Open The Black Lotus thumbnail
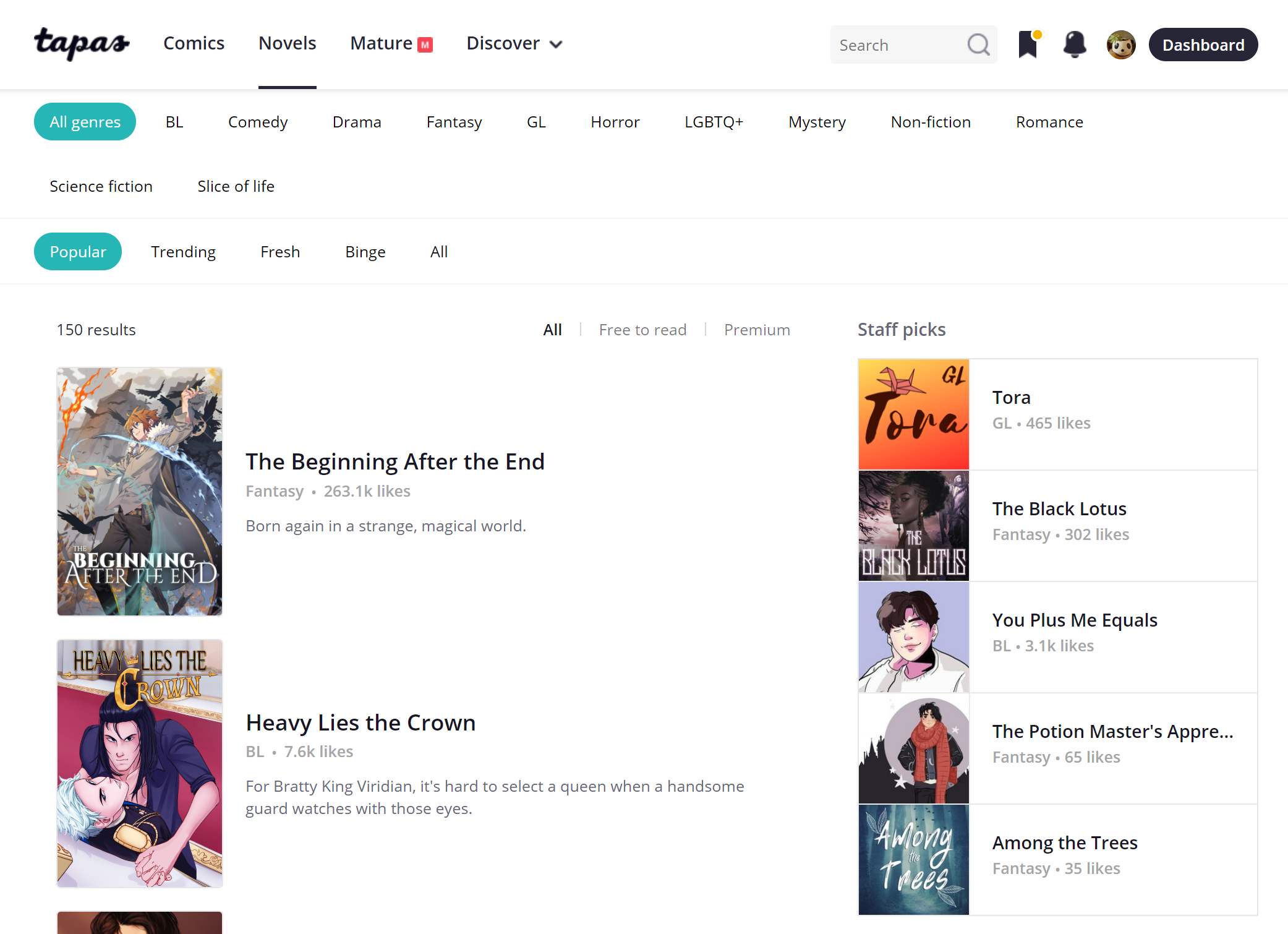This screenshot has width=1288, height=934. (x=914, y=526)
